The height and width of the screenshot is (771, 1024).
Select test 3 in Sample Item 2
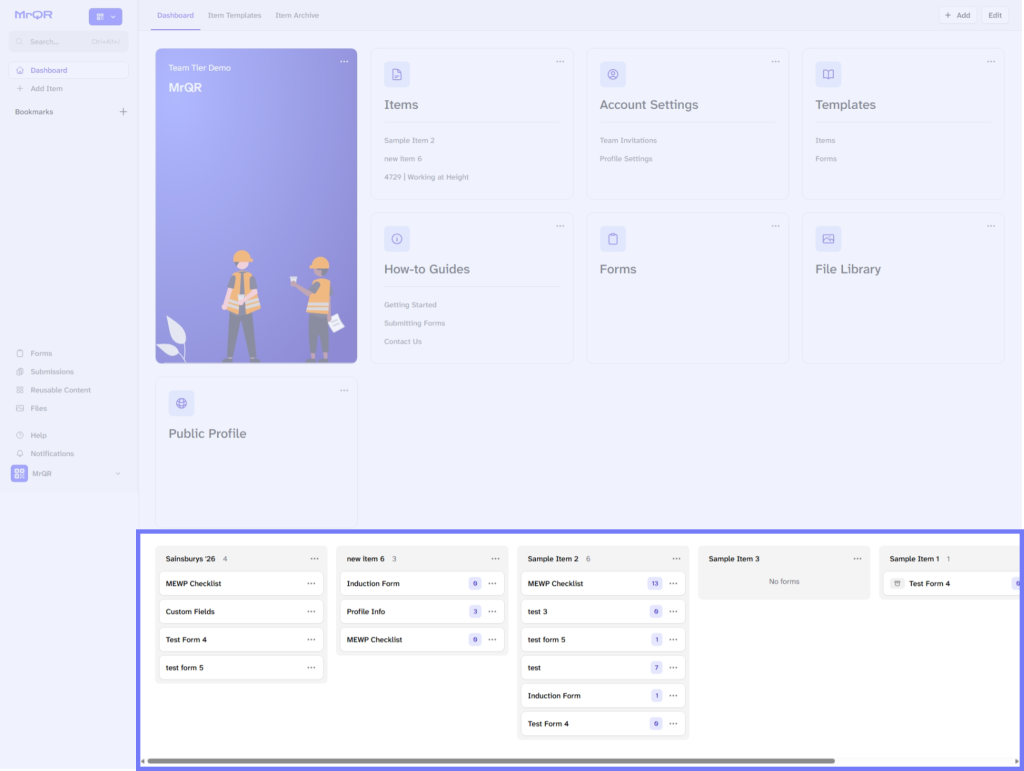tap(603, 612)
